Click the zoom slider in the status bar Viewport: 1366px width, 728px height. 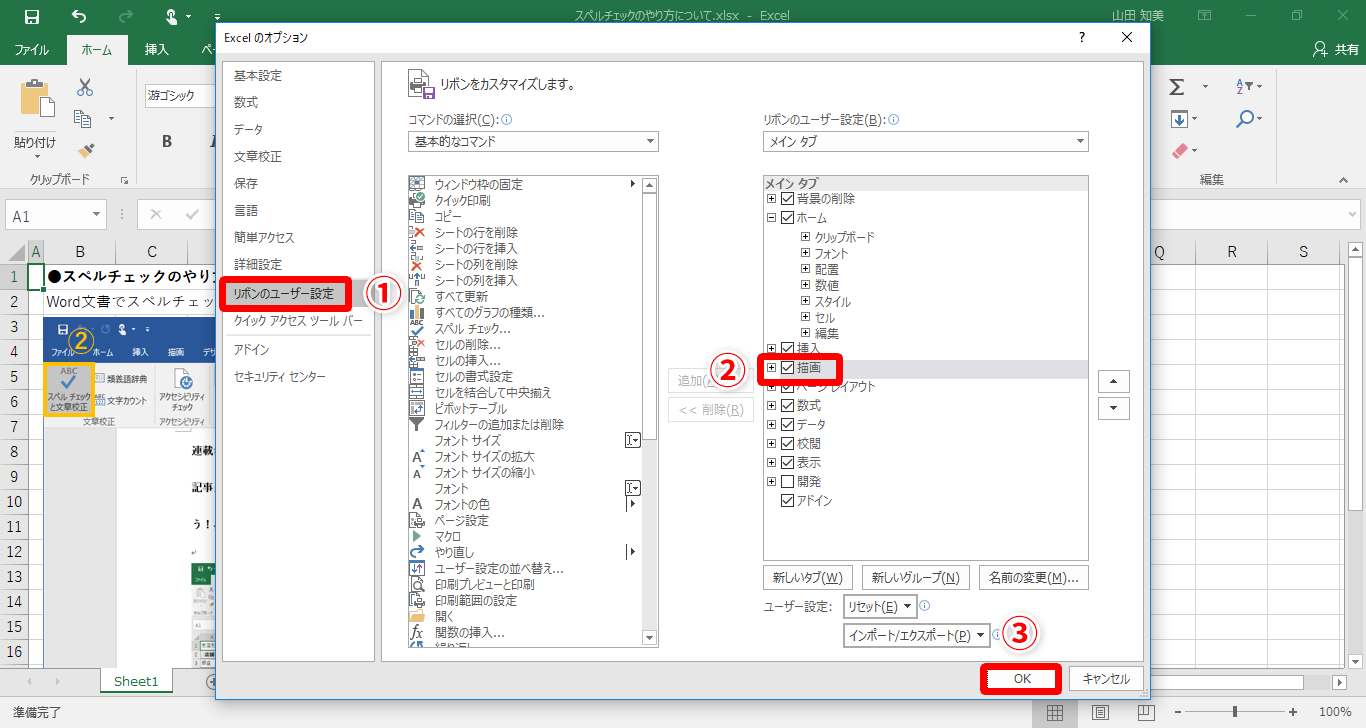(x=1236, y=712)
